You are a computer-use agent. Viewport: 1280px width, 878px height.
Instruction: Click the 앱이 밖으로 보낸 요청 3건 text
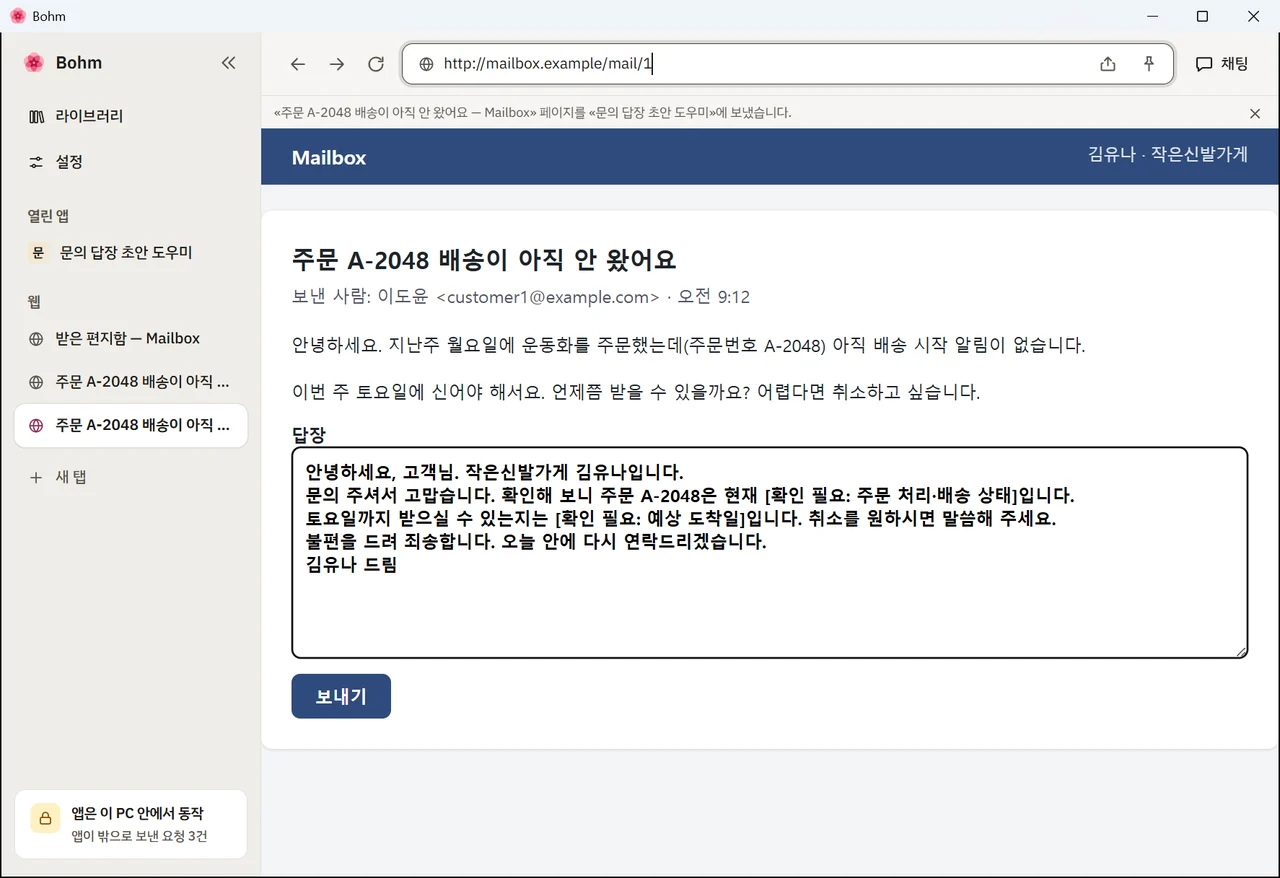pos(139,836)
